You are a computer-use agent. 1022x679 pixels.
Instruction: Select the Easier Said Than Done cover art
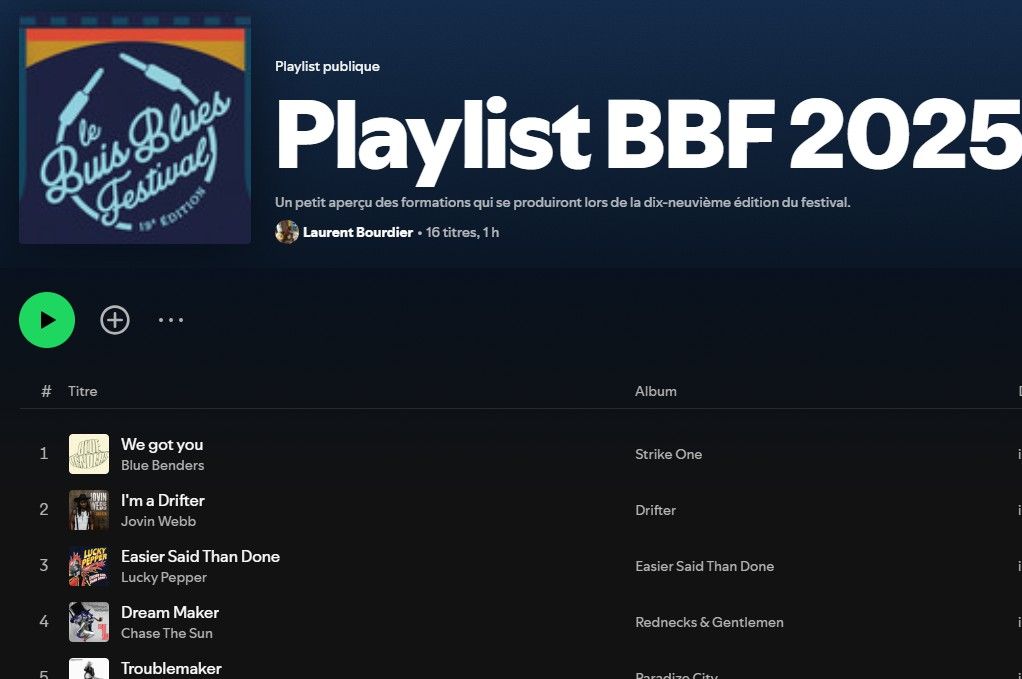click(x=89, y=566)
